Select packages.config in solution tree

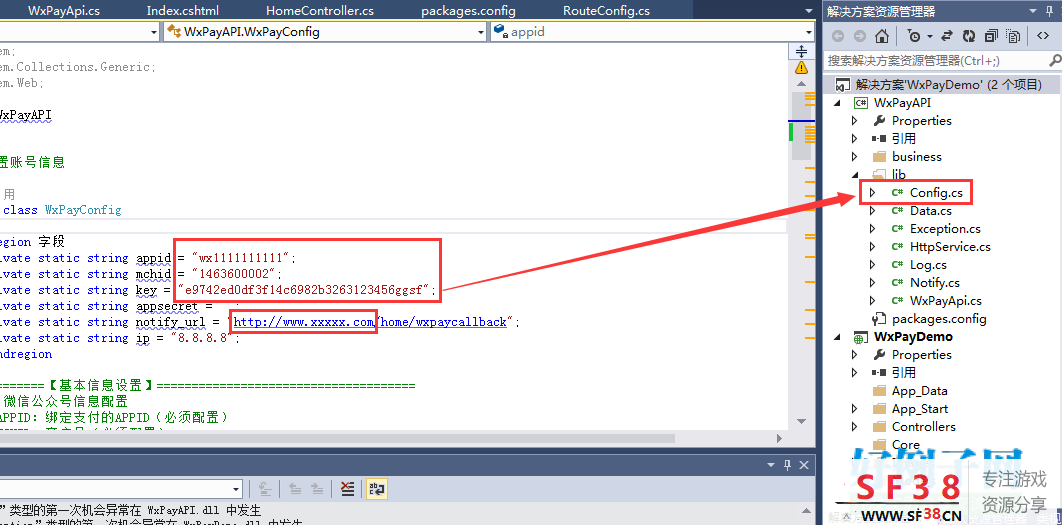pyautogui.click(x=939, y=318)
